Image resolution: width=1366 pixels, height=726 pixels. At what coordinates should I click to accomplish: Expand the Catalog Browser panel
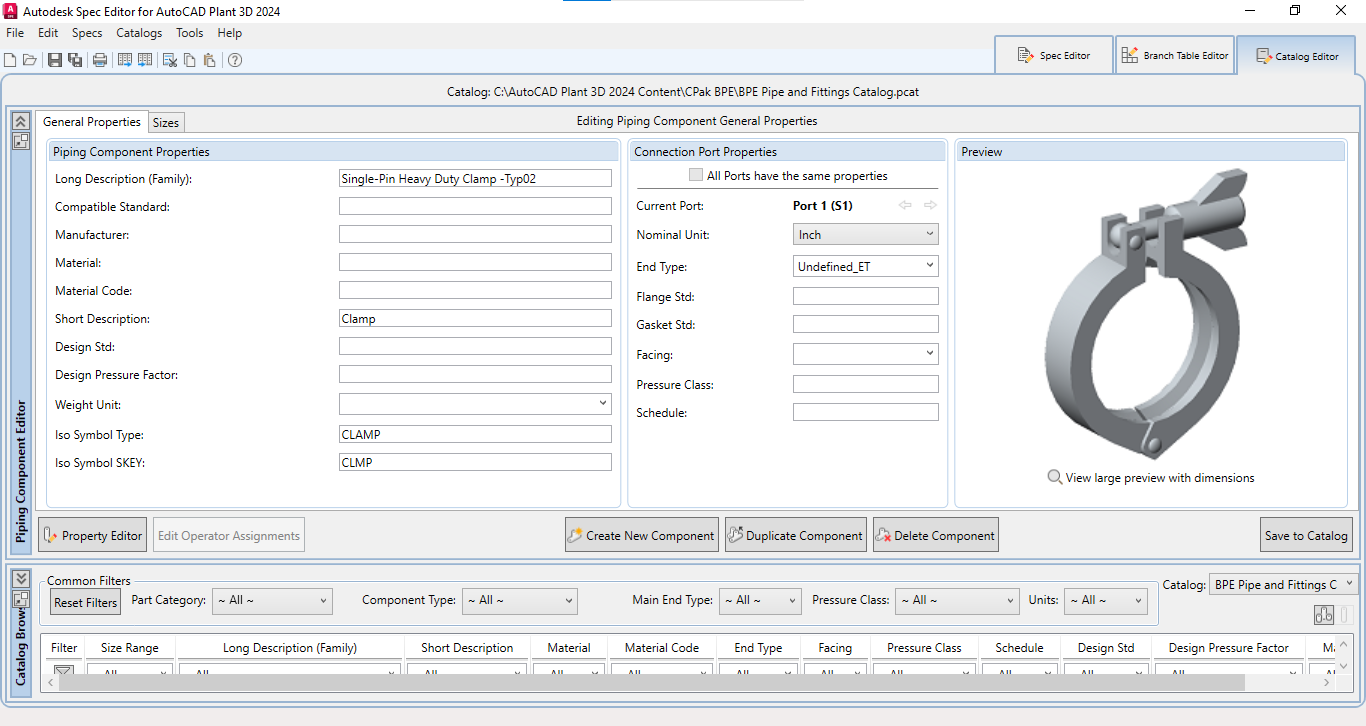(20, 578)
